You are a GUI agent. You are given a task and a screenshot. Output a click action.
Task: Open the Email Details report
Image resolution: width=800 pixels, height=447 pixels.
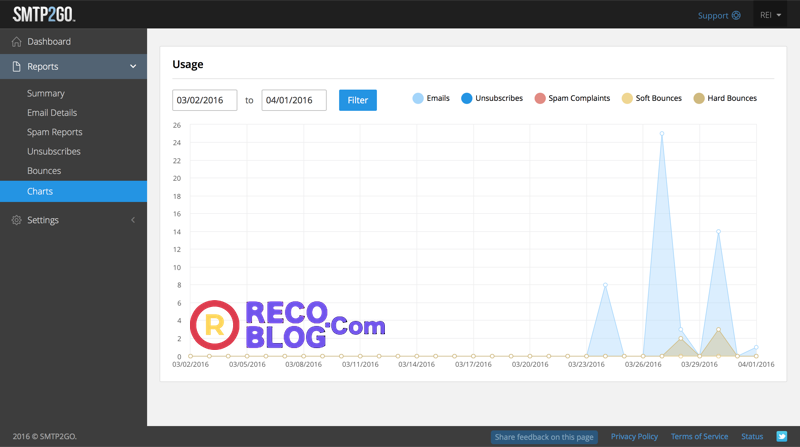pyautogui.click(x=52, y=113)
